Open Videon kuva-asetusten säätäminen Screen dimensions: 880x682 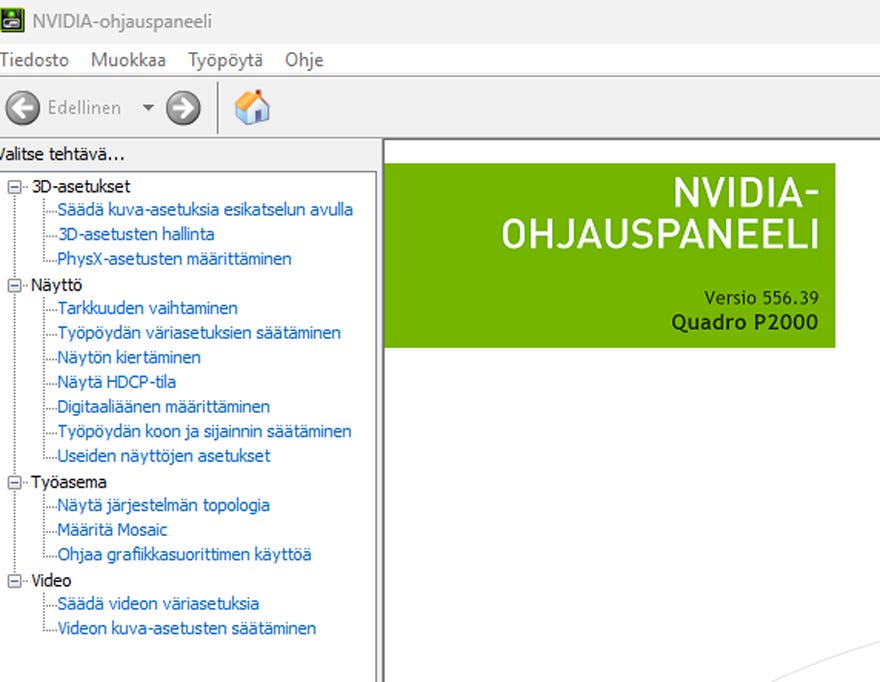187,628
